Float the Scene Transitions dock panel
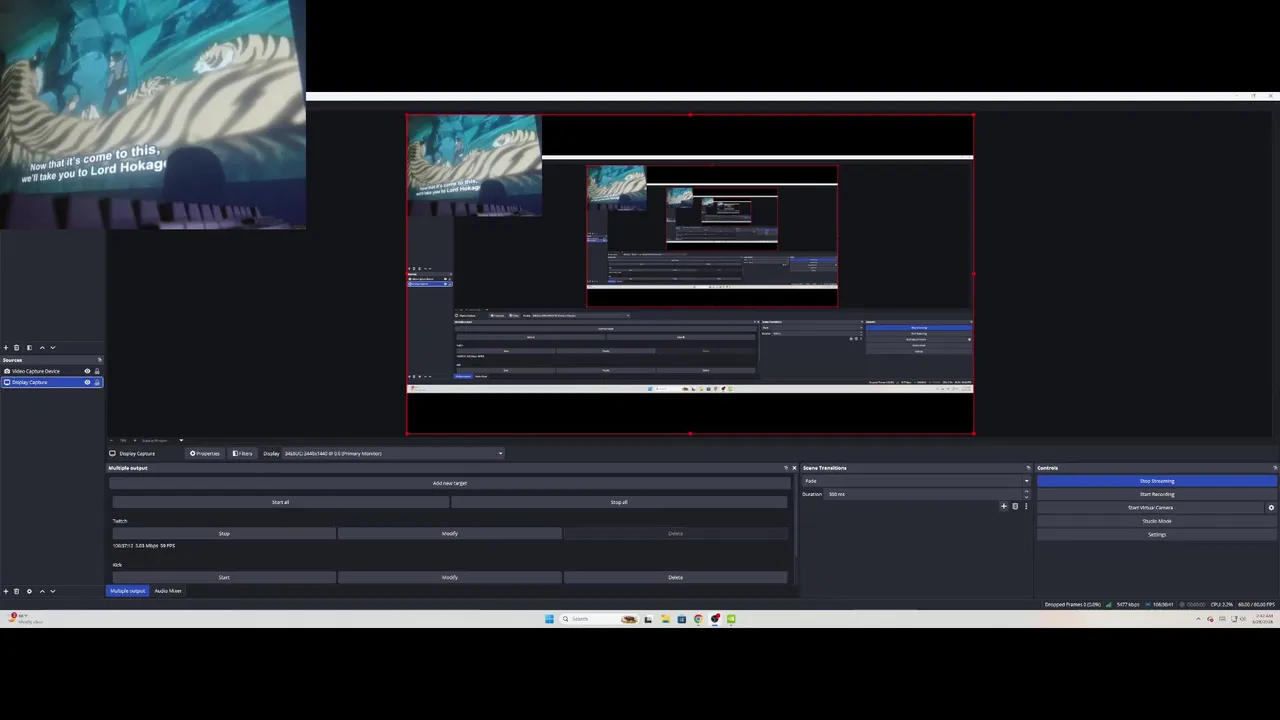Screen dimensions: 1280x720 click(1028, 468)
